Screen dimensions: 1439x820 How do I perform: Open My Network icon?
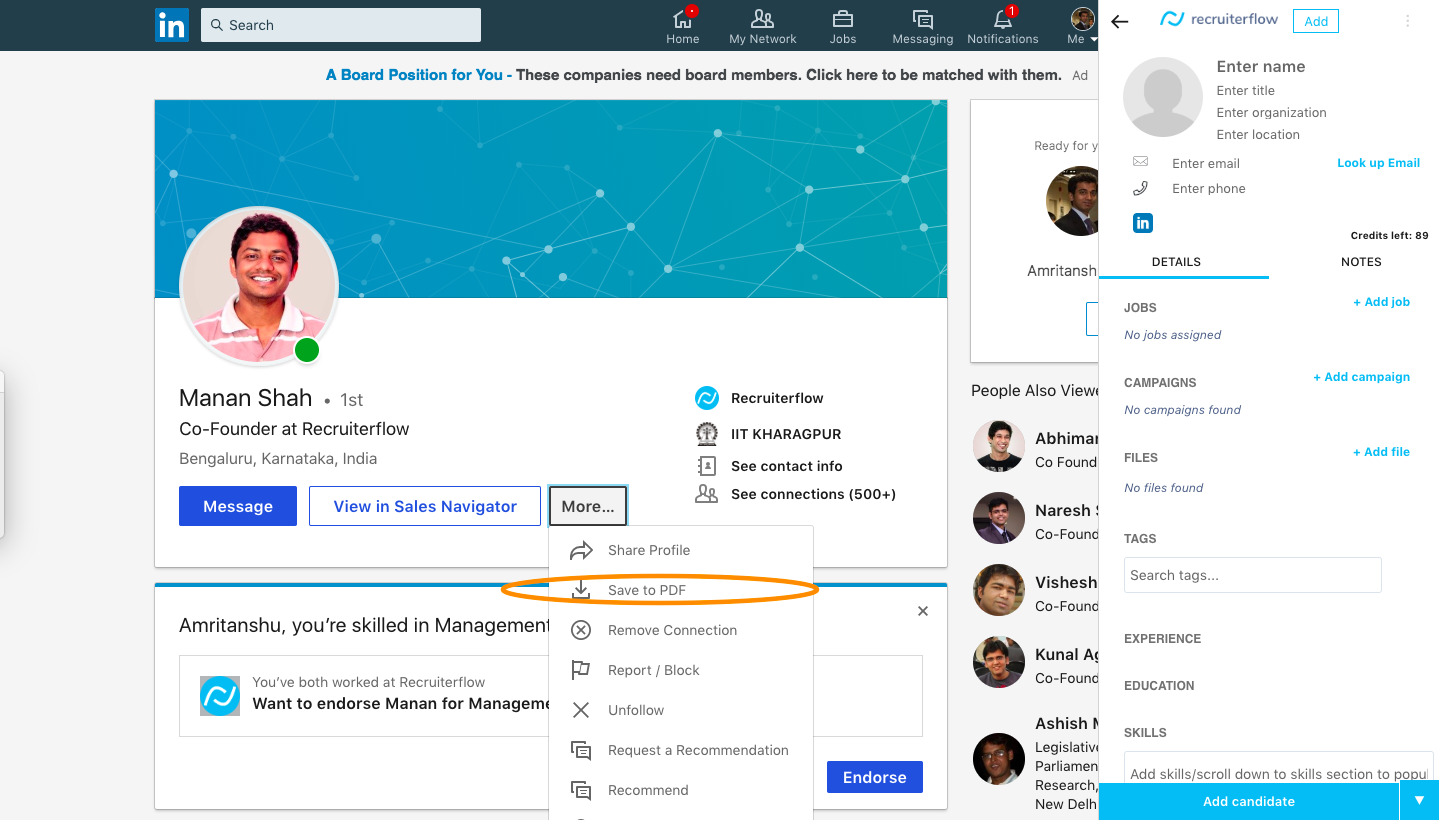pyautogui.click(x=762, y=19)
